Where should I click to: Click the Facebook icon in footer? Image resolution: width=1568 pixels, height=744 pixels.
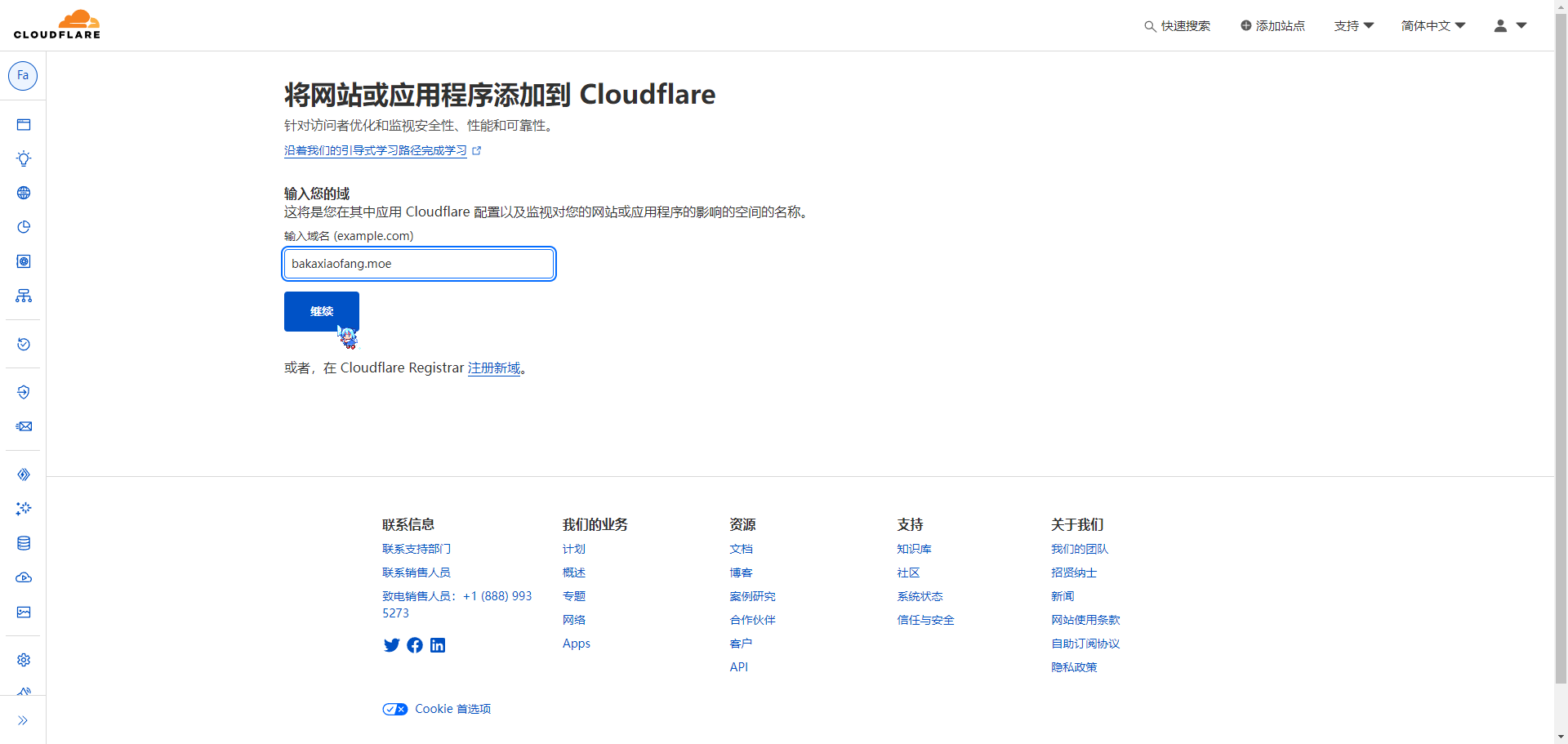point(415,645)
